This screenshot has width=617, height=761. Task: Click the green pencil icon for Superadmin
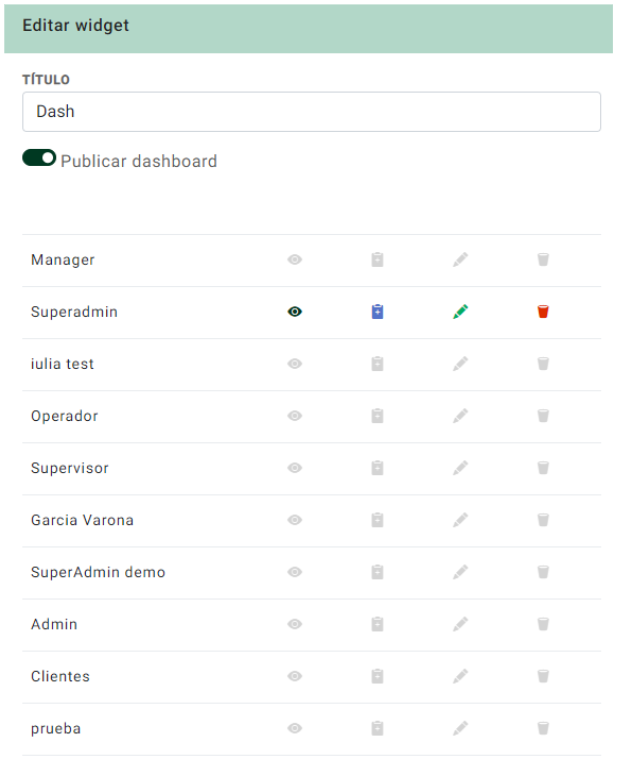(460, 312)
